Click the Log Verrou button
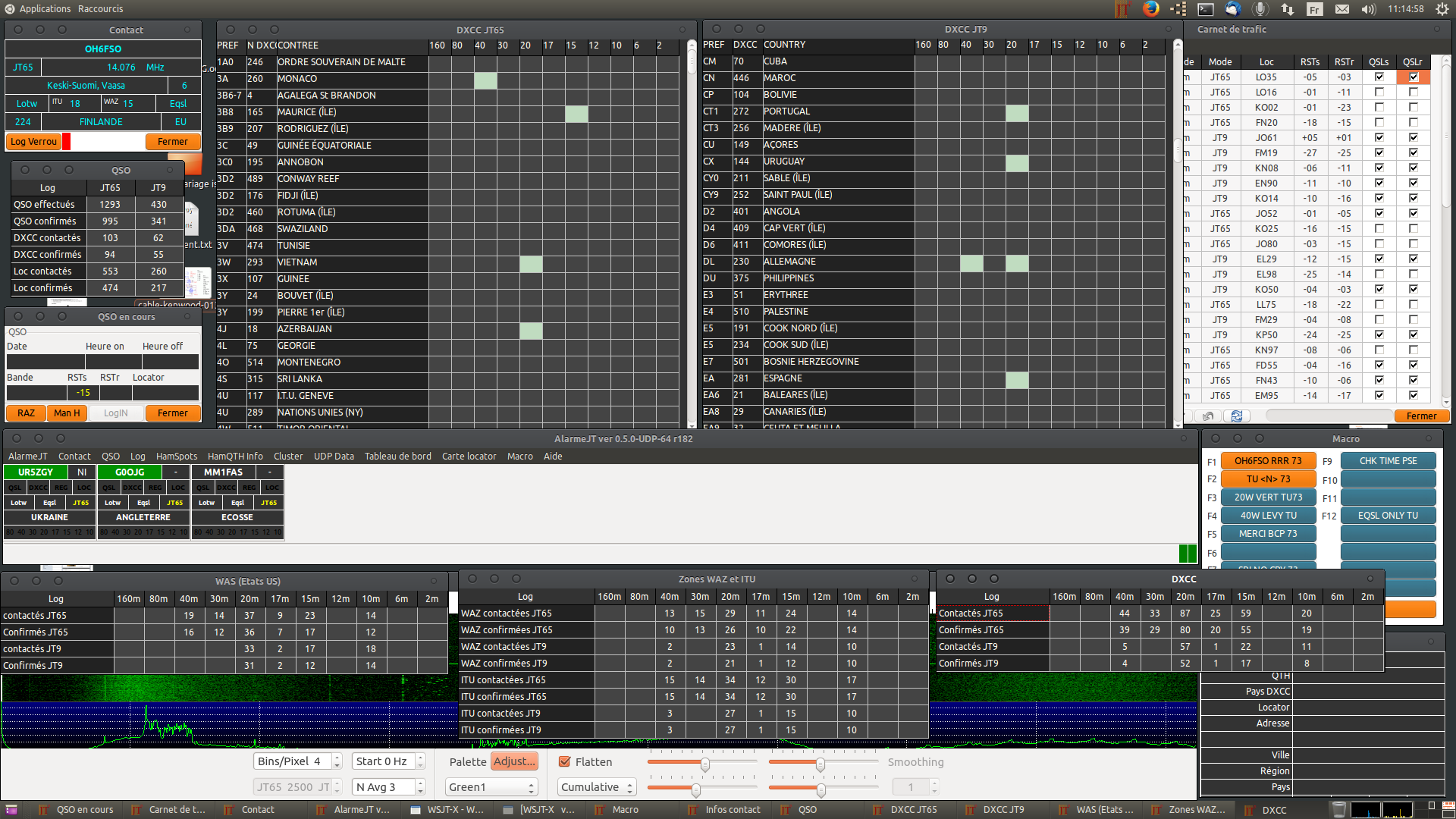 click(x=34, y=141)
